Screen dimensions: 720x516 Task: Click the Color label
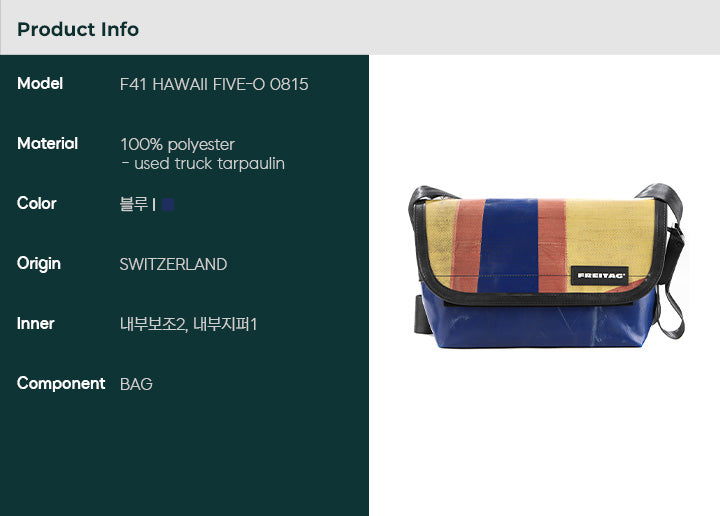point(37,203)
